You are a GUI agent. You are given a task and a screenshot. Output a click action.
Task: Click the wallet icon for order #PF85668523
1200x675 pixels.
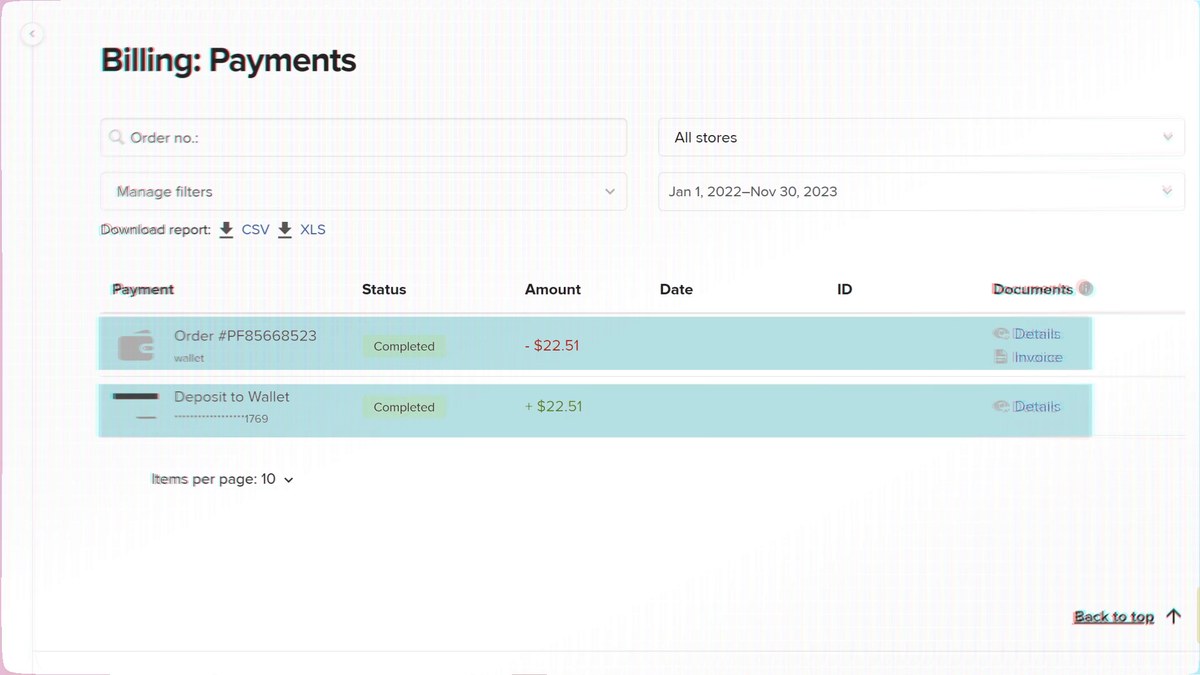coord(136,346)
